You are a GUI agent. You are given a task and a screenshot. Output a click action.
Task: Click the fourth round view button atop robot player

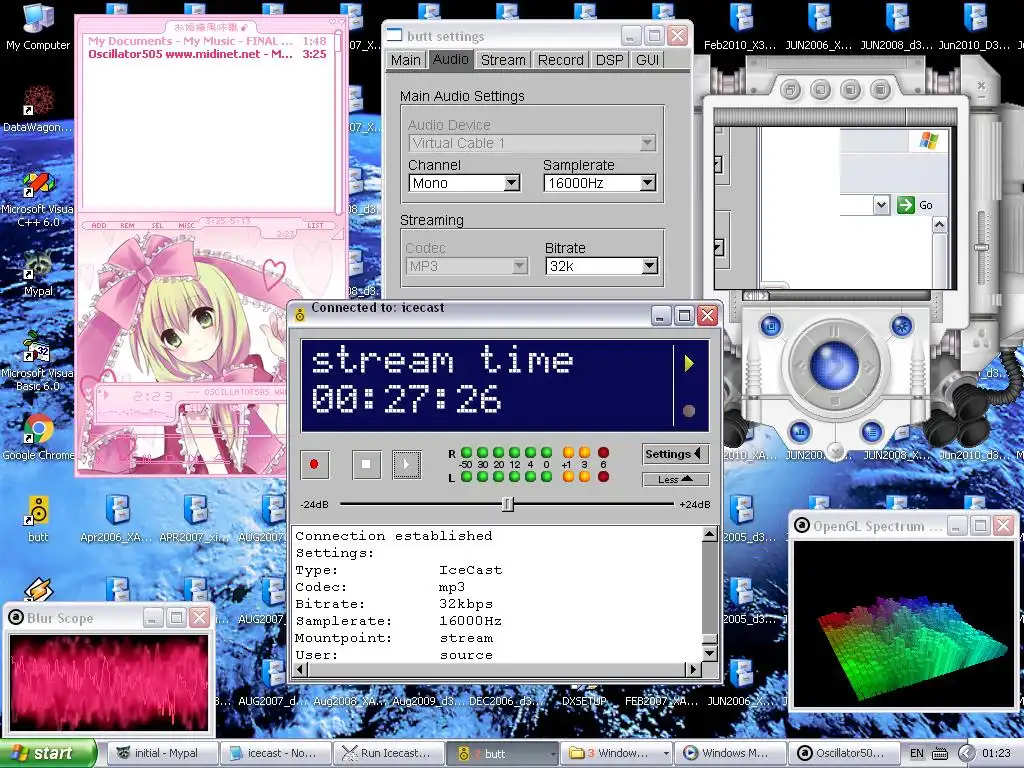tap(880, 89)
